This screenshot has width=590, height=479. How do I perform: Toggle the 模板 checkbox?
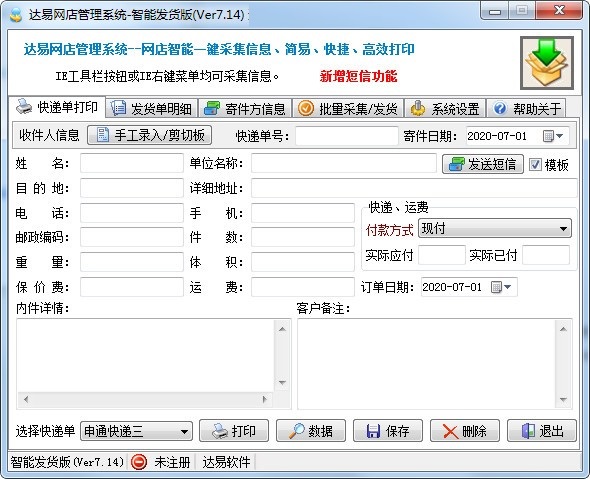(x=535, y=164)
